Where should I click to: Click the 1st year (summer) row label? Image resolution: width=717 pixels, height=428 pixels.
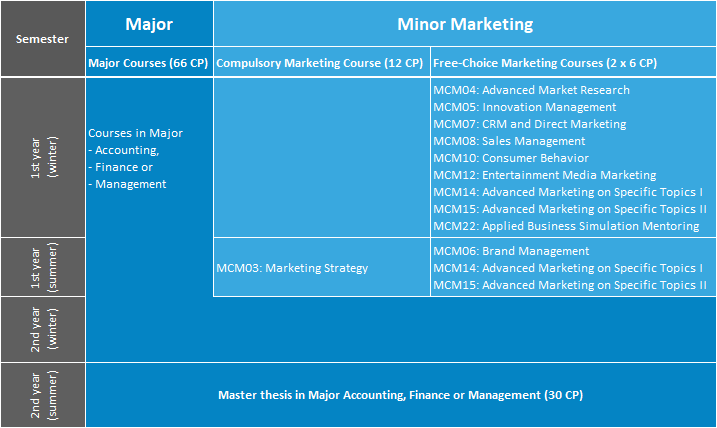point(43,267)
